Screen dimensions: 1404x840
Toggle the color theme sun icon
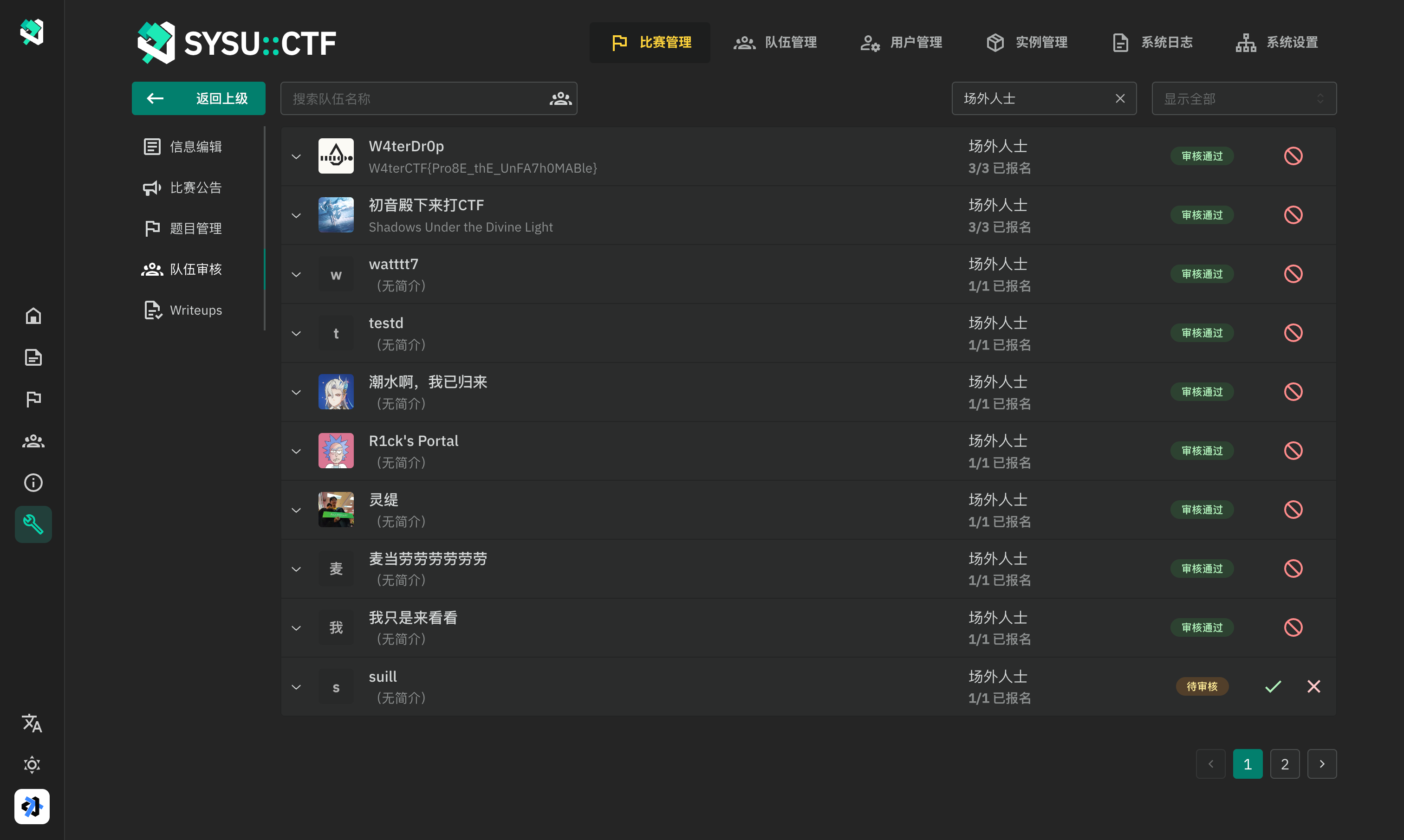pos(32,765)
